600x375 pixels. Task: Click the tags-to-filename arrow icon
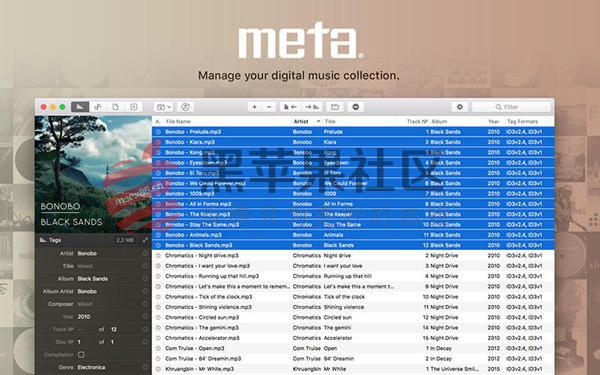coord(312,107)
